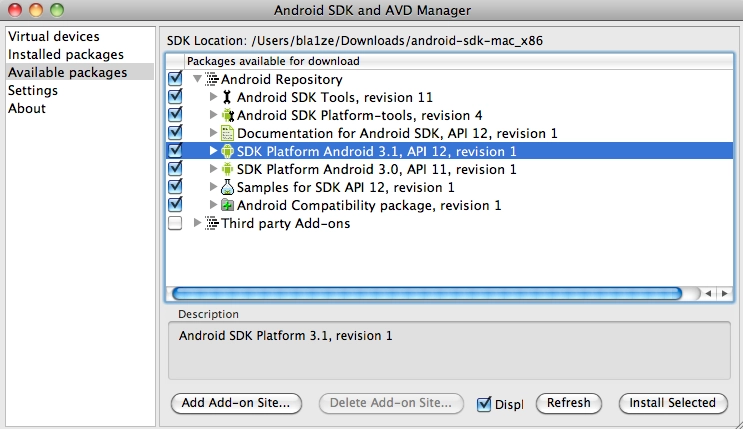Minimize the window with yellow button
Screen dimensions: 743x429
(36, 10)
